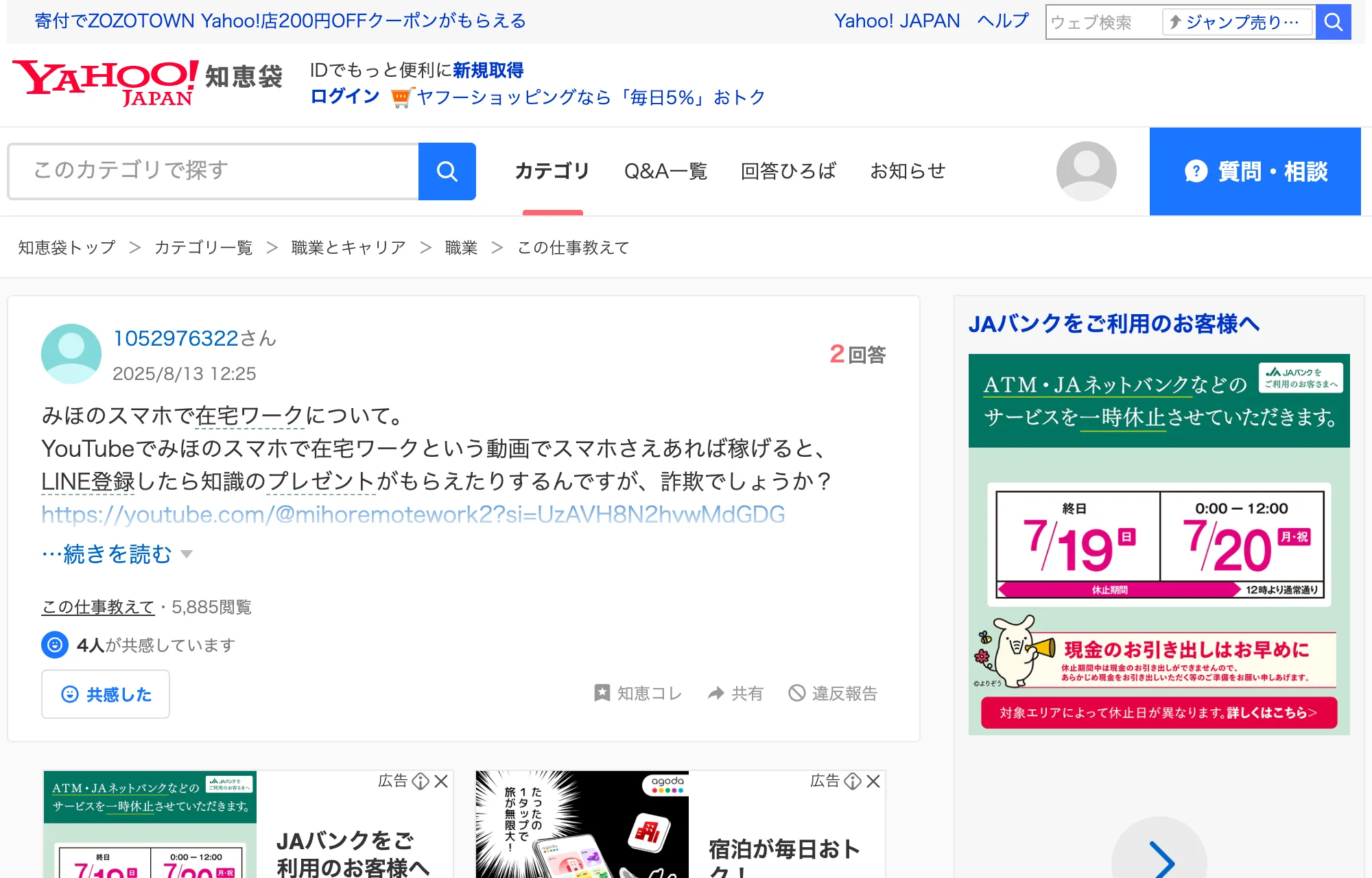Close the JAバンク banner ad with X

coord(441,781)
